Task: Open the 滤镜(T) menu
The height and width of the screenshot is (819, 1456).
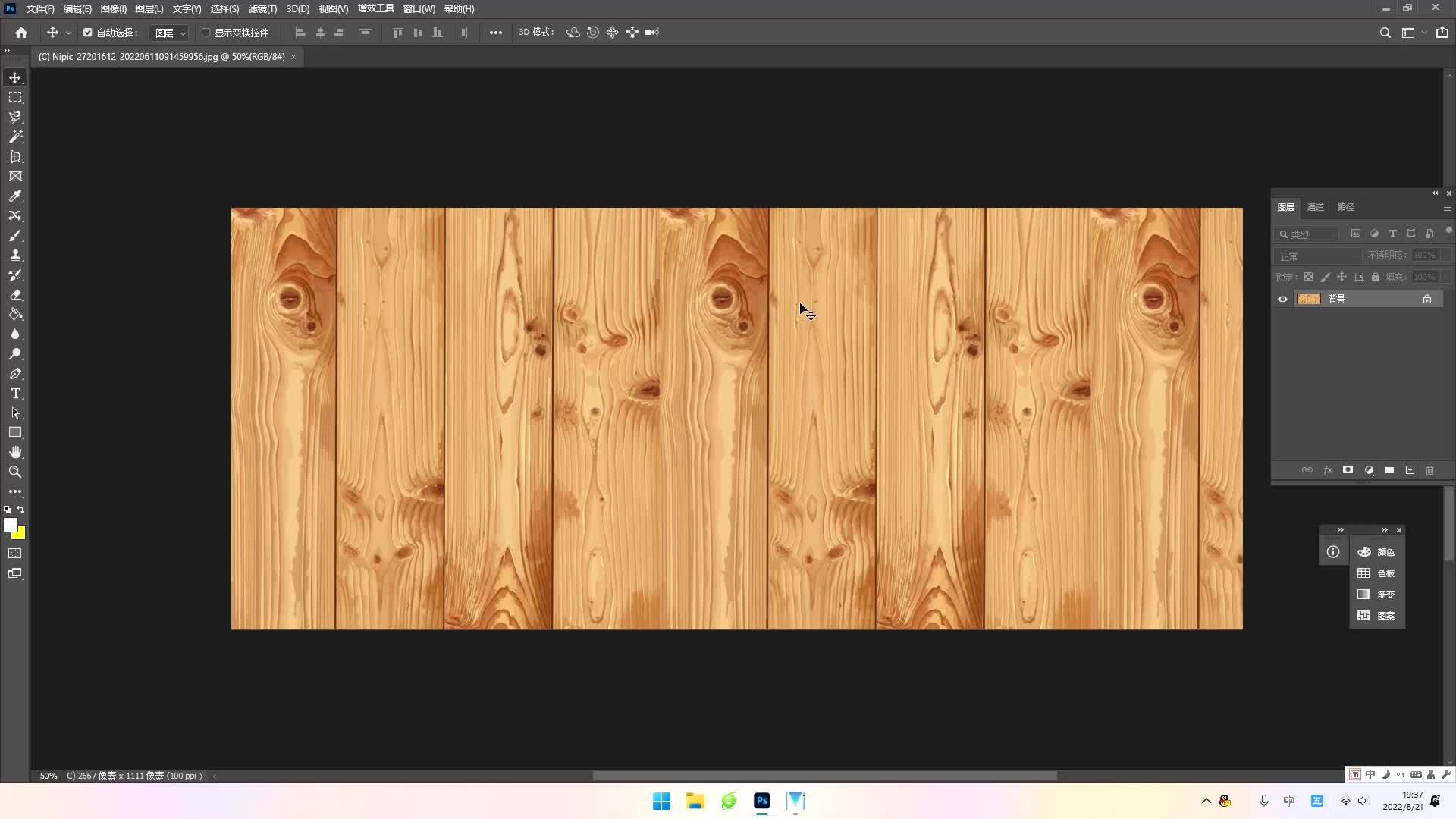Action: (262, 8)
